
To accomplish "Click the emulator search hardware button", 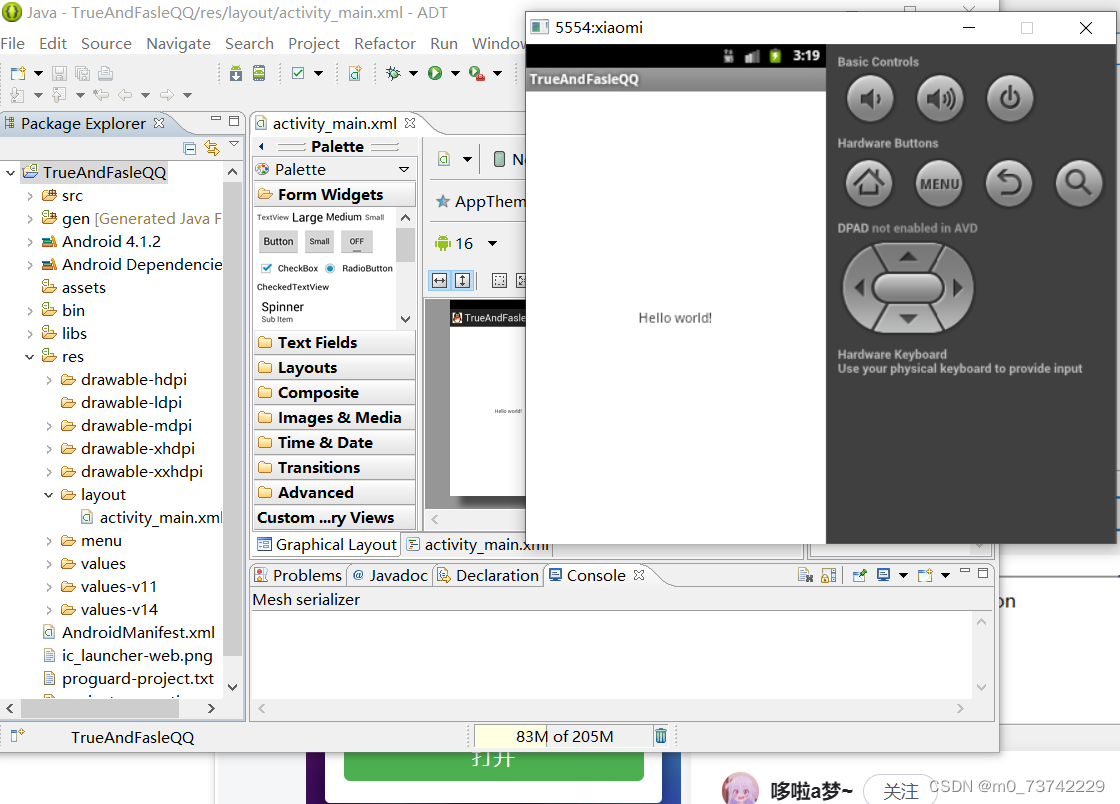I will [x=1079, y=184].
